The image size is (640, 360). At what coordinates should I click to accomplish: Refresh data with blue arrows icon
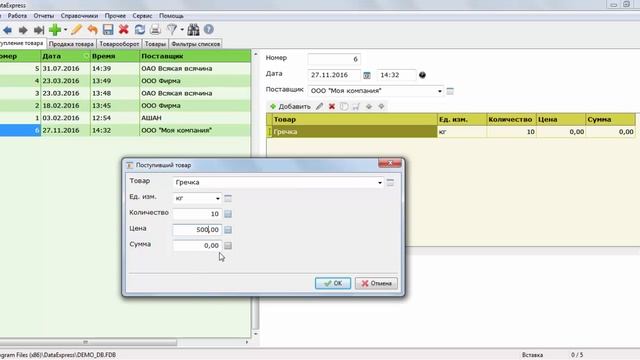[140, 29]
